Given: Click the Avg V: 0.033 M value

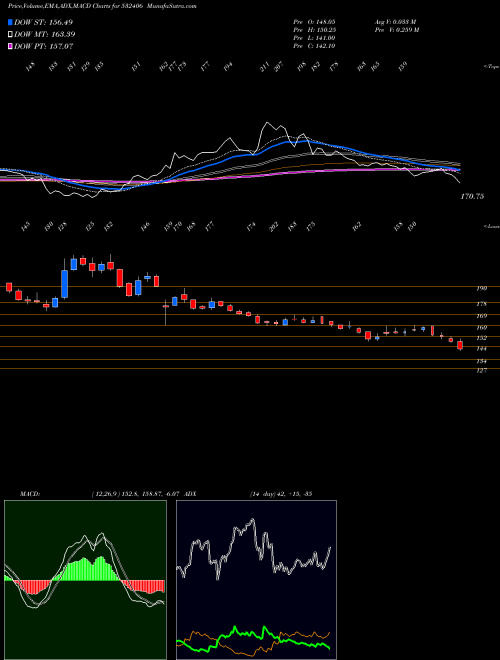Looking at the screenshot, I should pos(396,22).
